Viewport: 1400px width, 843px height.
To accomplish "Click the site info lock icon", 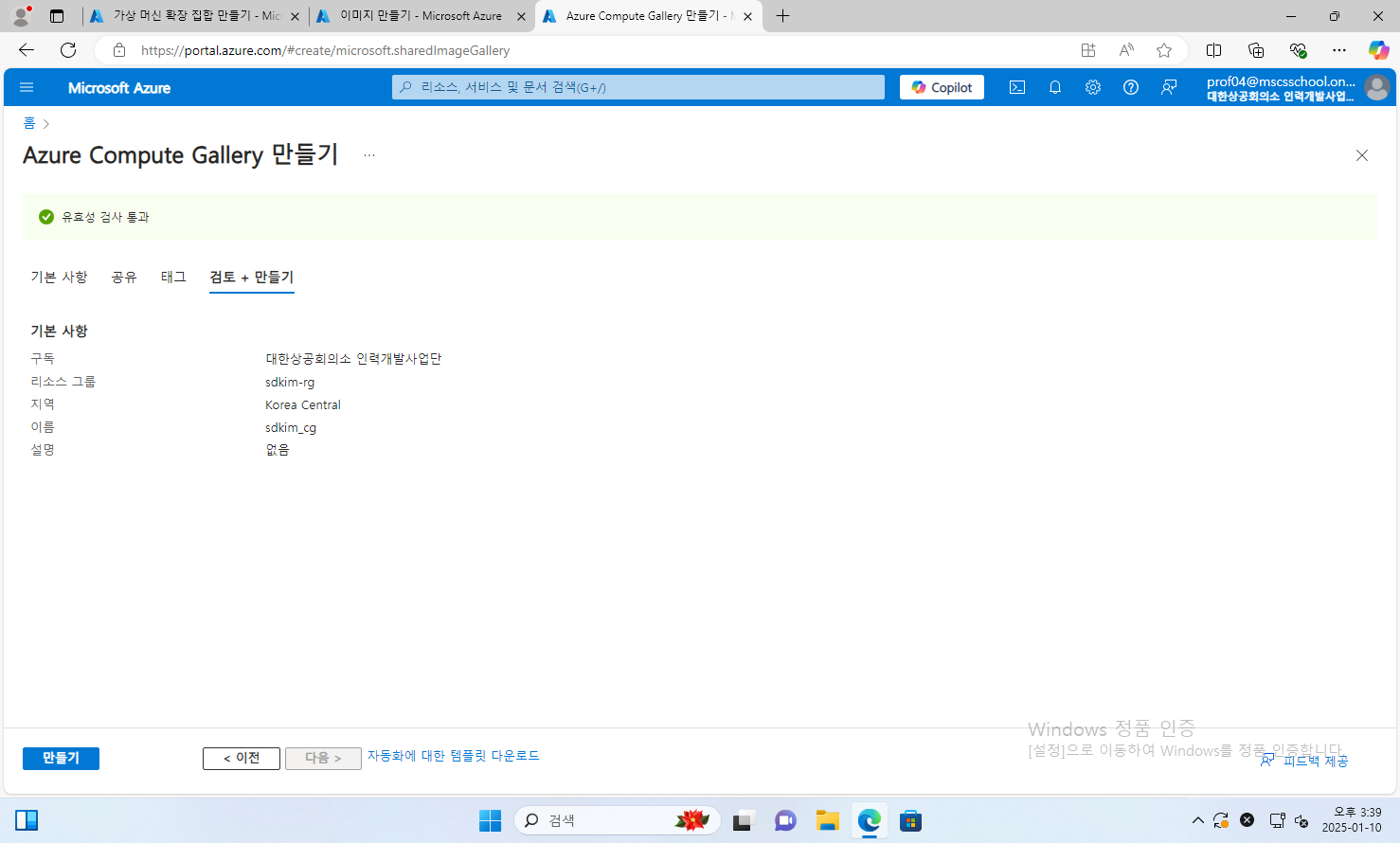I will coord(119,50).
